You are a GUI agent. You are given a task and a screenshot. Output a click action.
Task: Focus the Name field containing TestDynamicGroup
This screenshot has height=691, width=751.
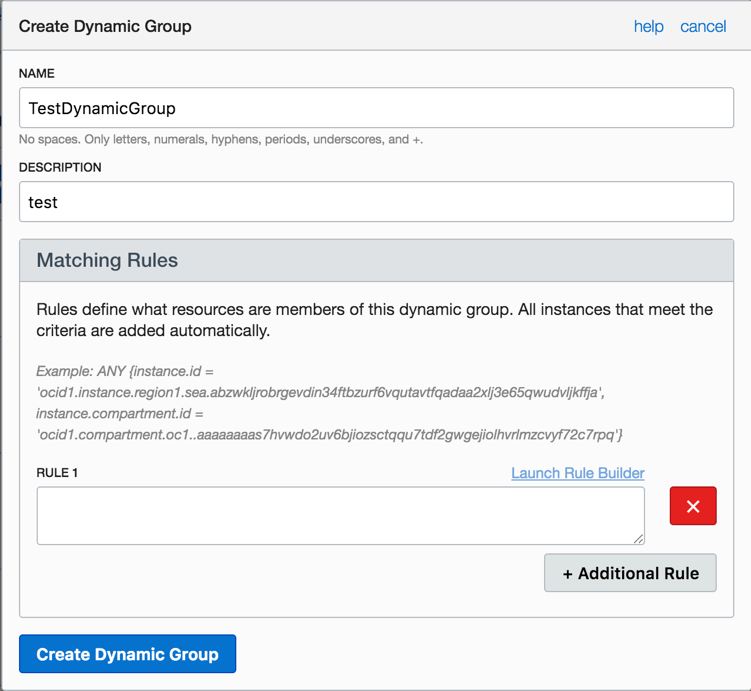[376, 108]
